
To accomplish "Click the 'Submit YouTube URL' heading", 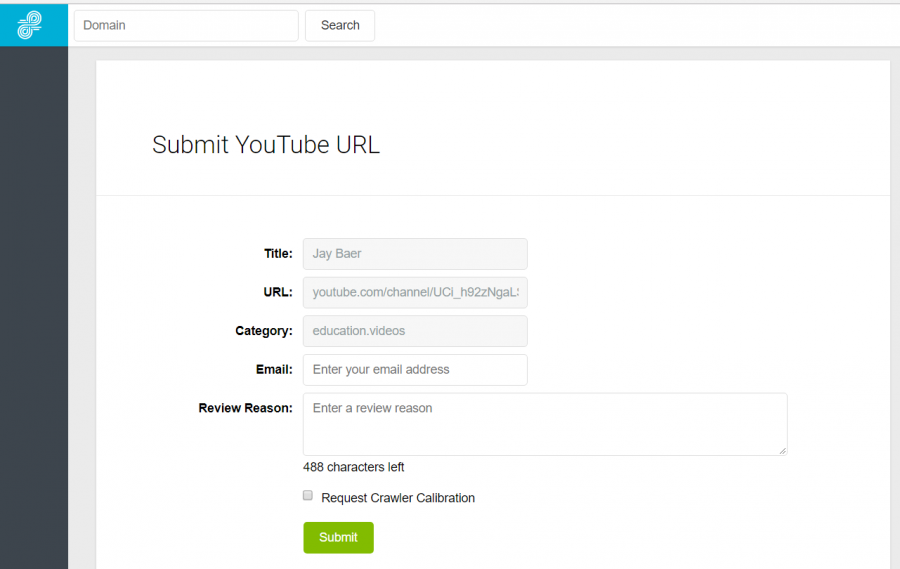I will [266, 145].
